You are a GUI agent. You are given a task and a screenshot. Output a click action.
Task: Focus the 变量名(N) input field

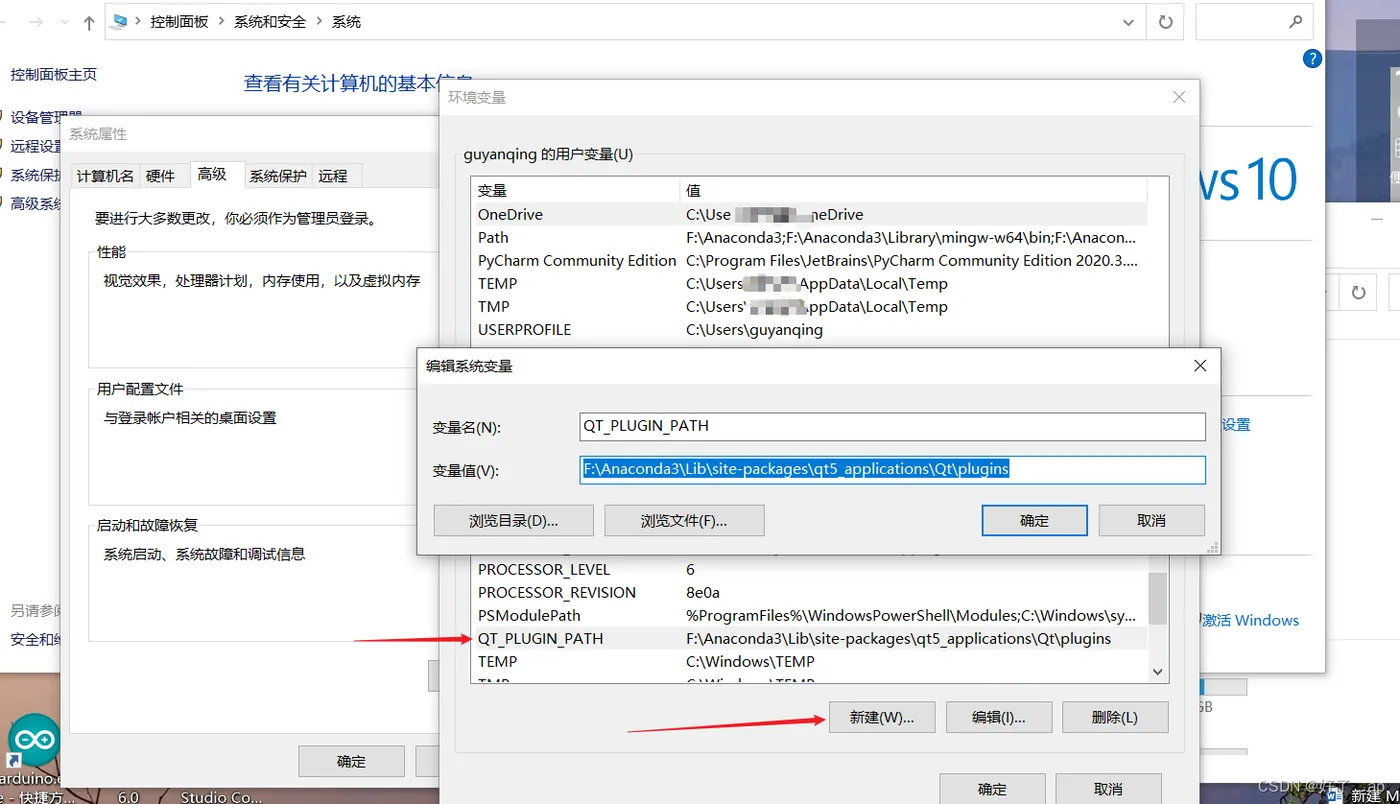click(892, 426)
